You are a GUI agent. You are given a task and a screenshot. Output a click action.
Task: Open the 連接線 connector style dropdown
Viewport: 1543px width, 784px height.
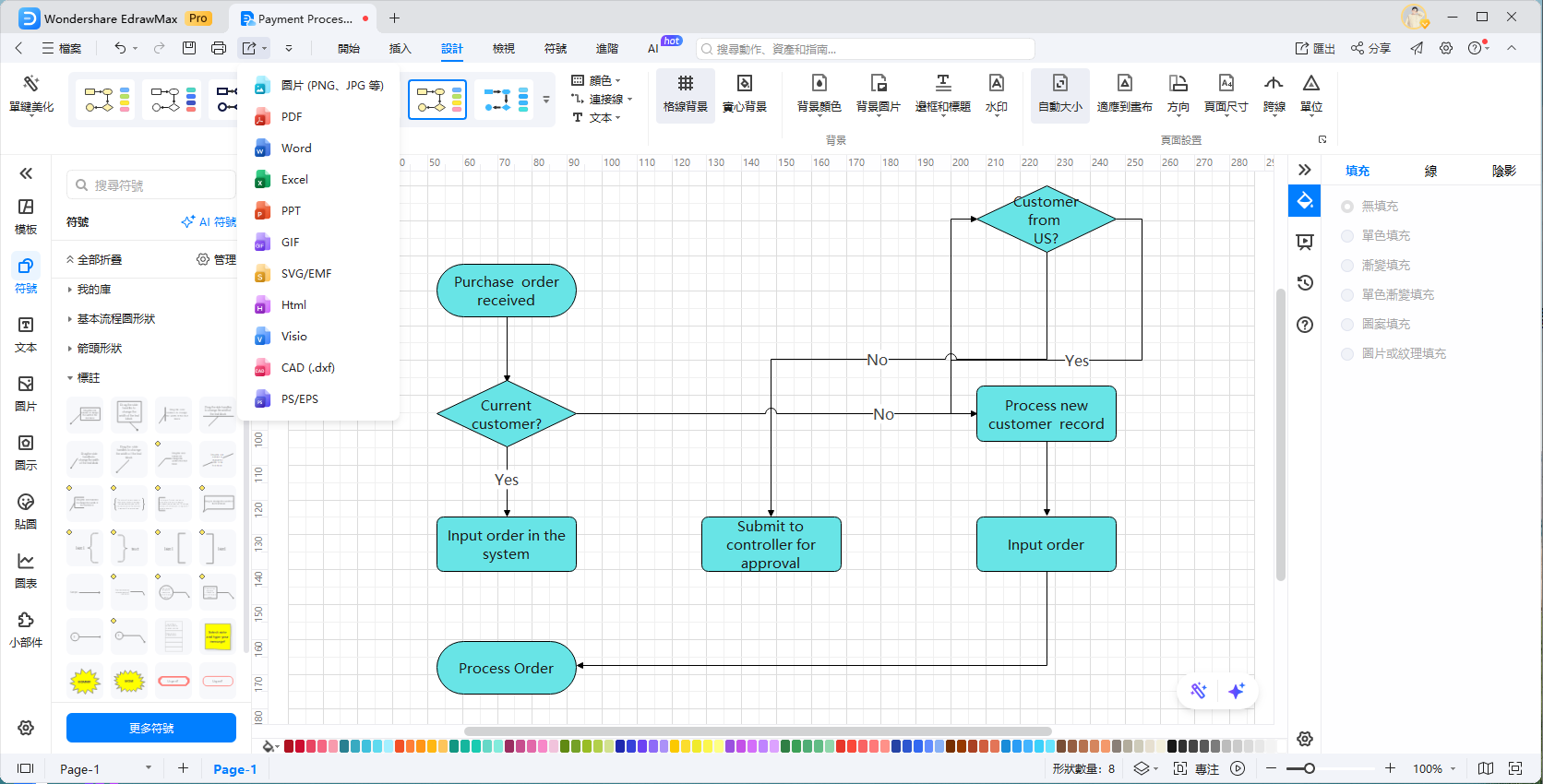point(602,99)
